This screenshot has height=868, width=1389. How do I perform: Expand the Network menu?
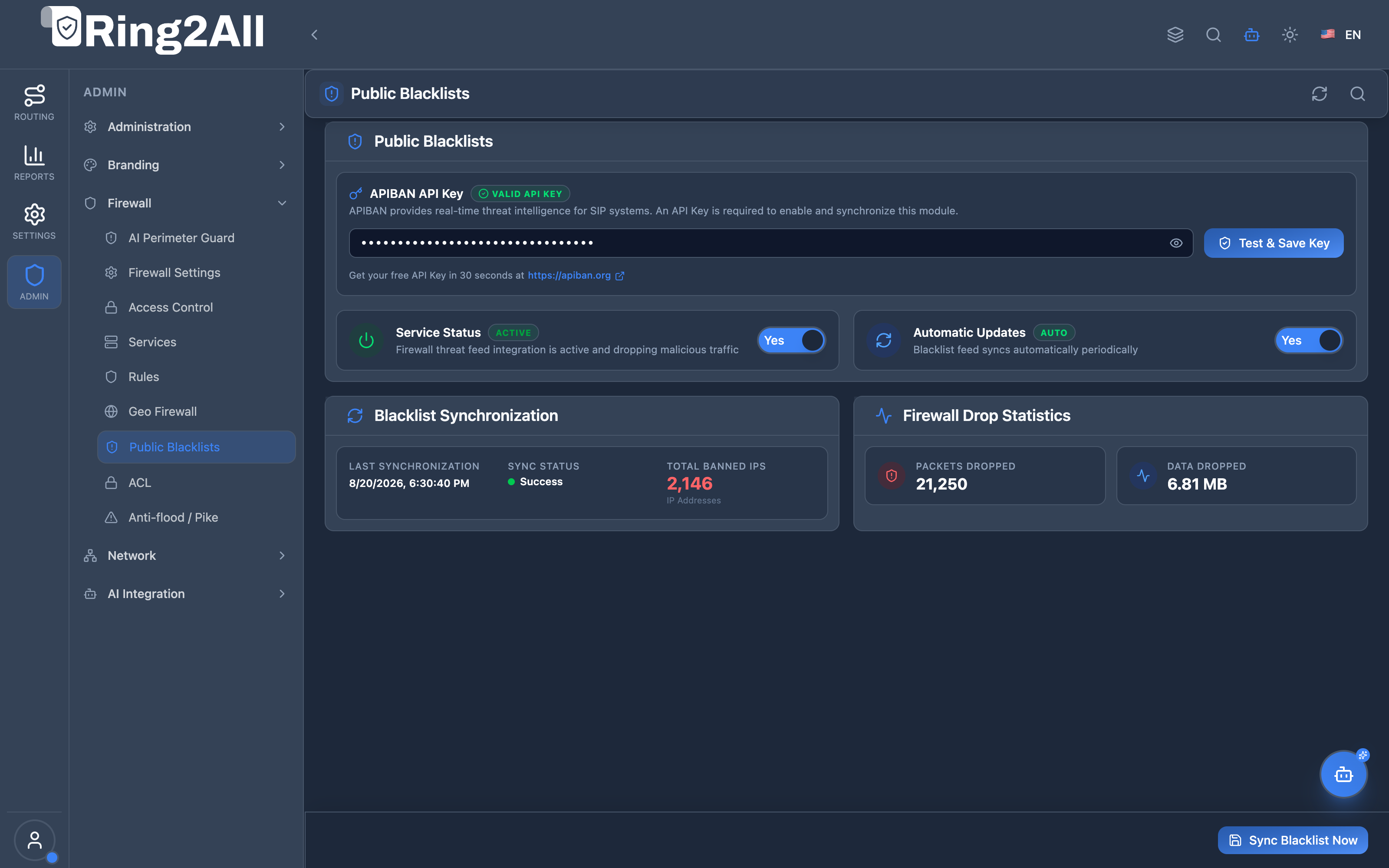click(187, 555)
